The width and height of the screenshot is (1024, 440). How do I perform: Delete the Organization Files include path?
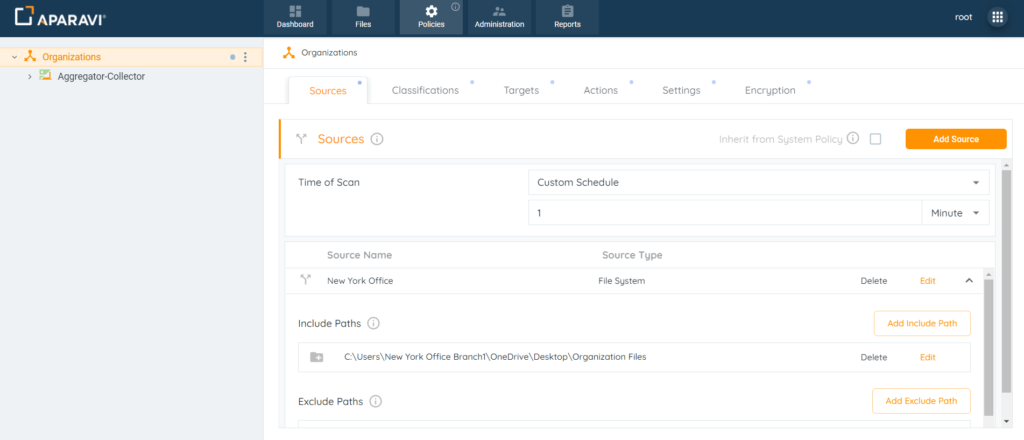(874, 357)
